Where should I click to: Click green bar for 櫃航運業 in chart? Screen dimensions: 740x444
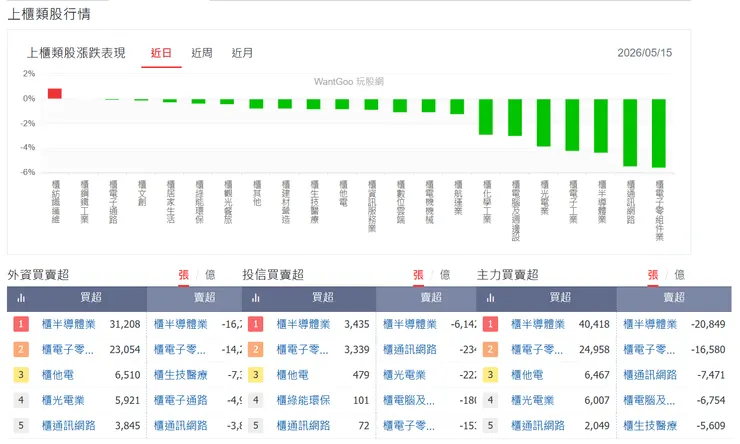(457, 106)
